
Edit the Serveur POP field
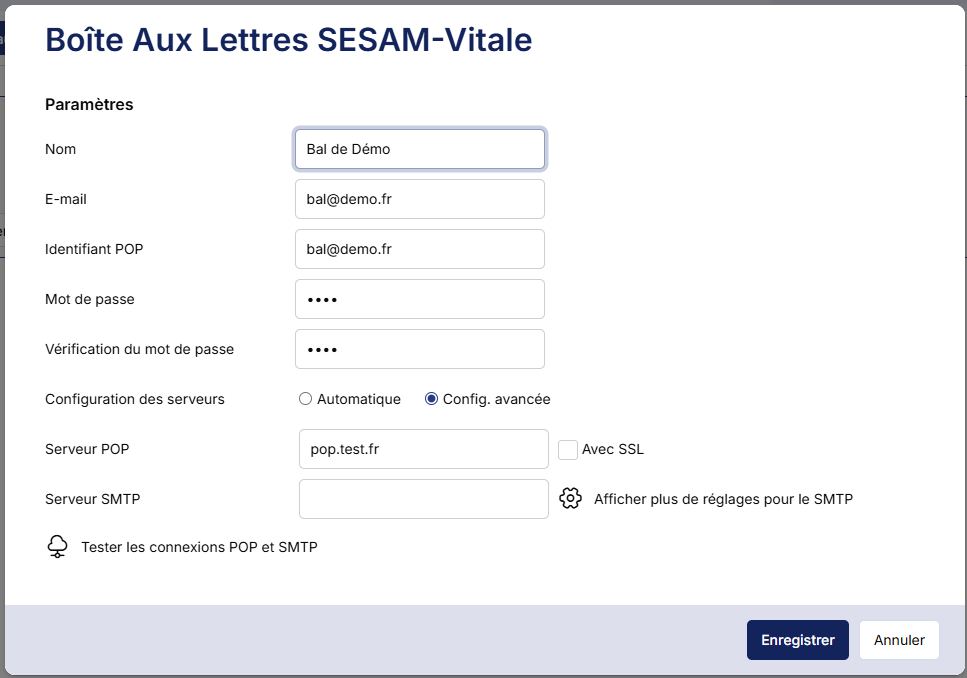pos(424,449)
